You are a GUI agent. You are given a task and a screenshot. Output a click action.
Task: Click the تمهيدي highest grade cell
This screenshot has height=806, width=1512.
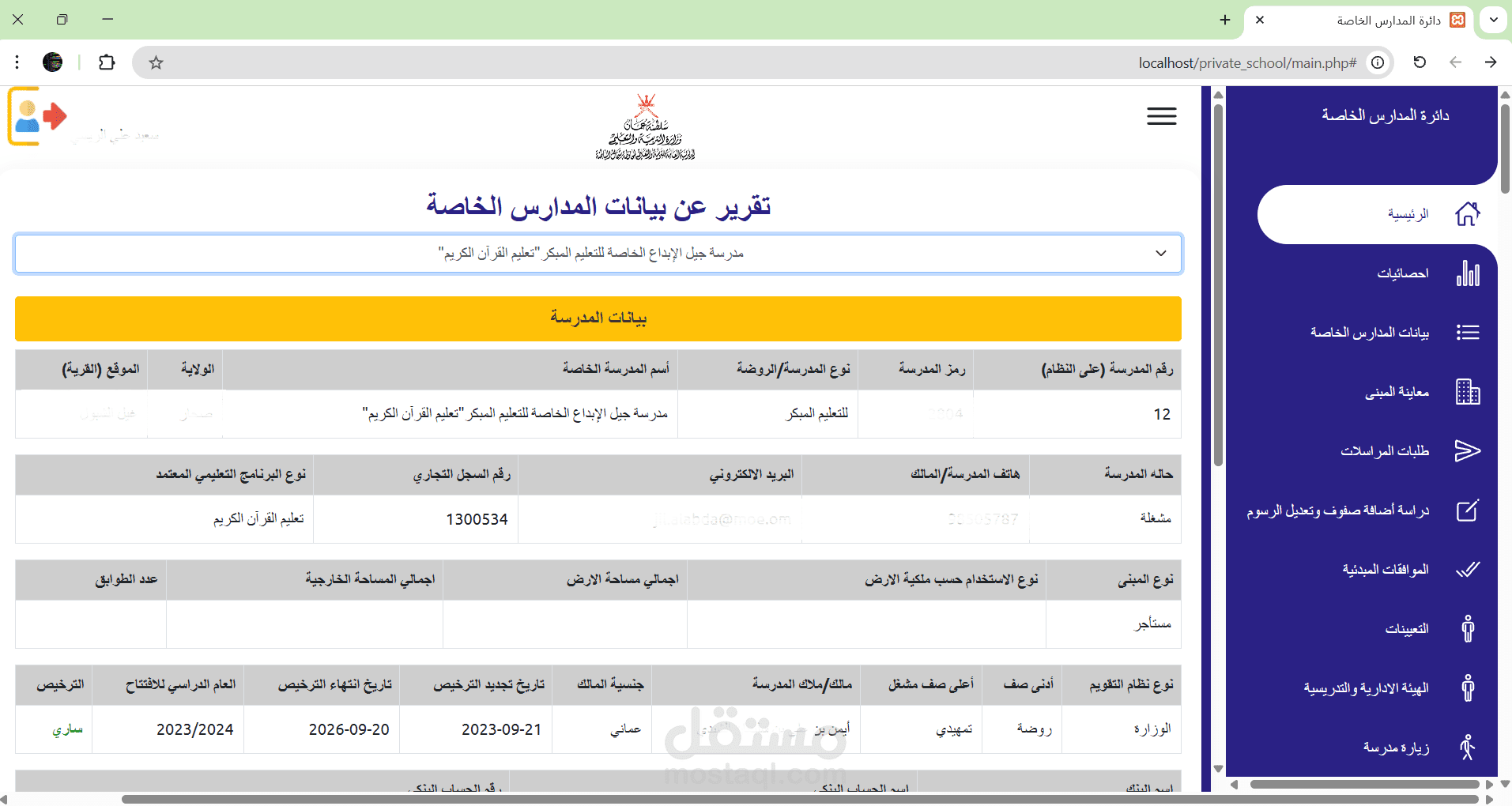[921, 729]
